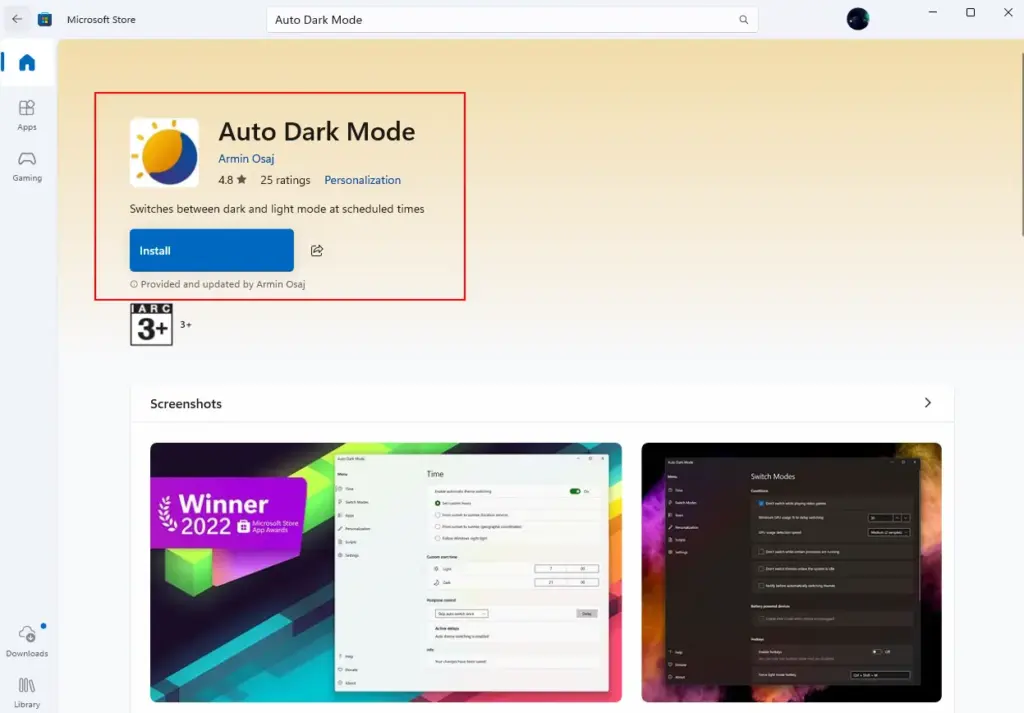Screen dimensions: 1024x713
Task: Close the Microsoft Store window
Action: point(1008,12)
